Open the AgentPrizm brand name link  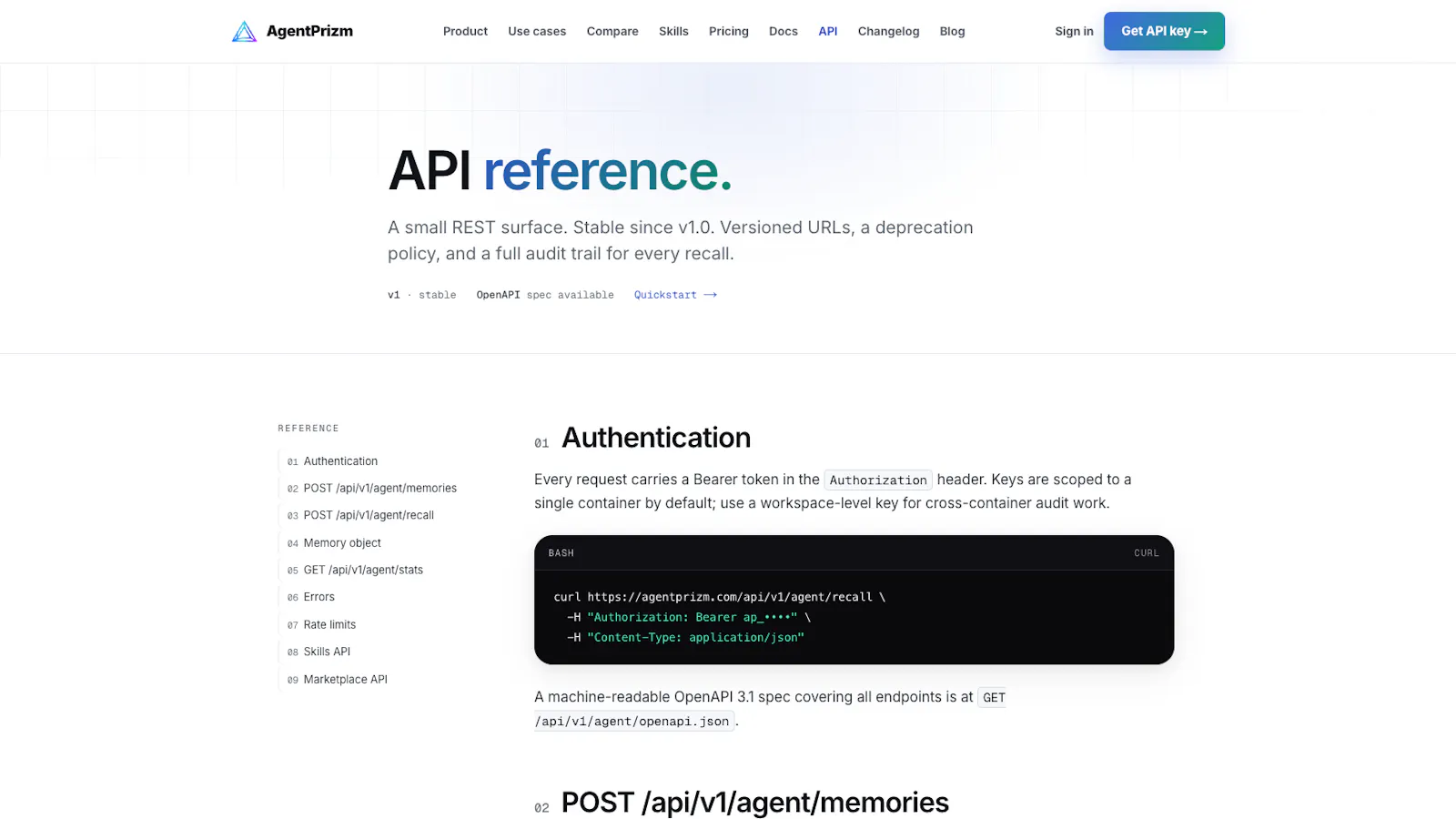pos(309,31)
